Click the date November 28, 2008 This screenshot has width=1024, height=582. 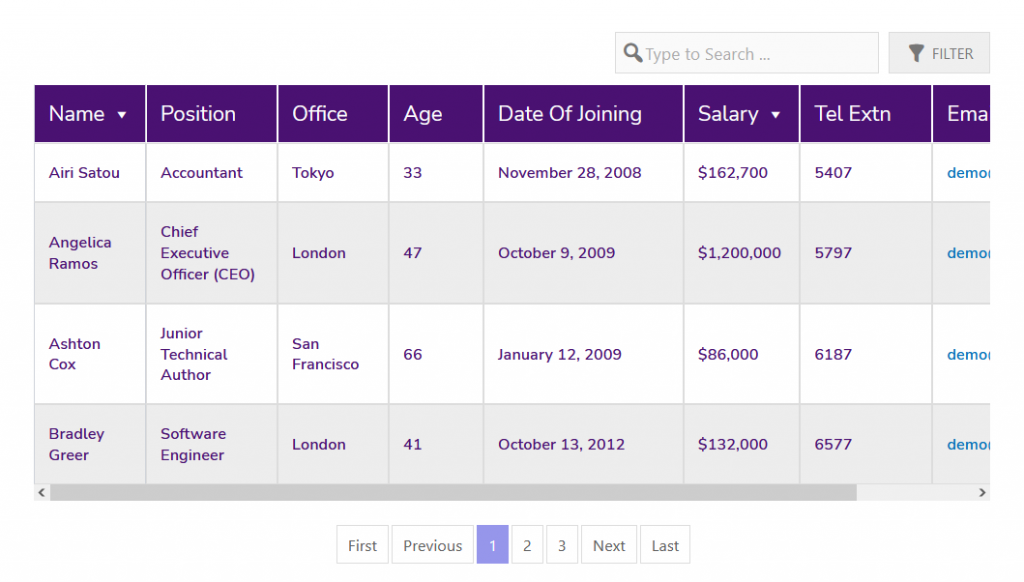coord(569,172)
